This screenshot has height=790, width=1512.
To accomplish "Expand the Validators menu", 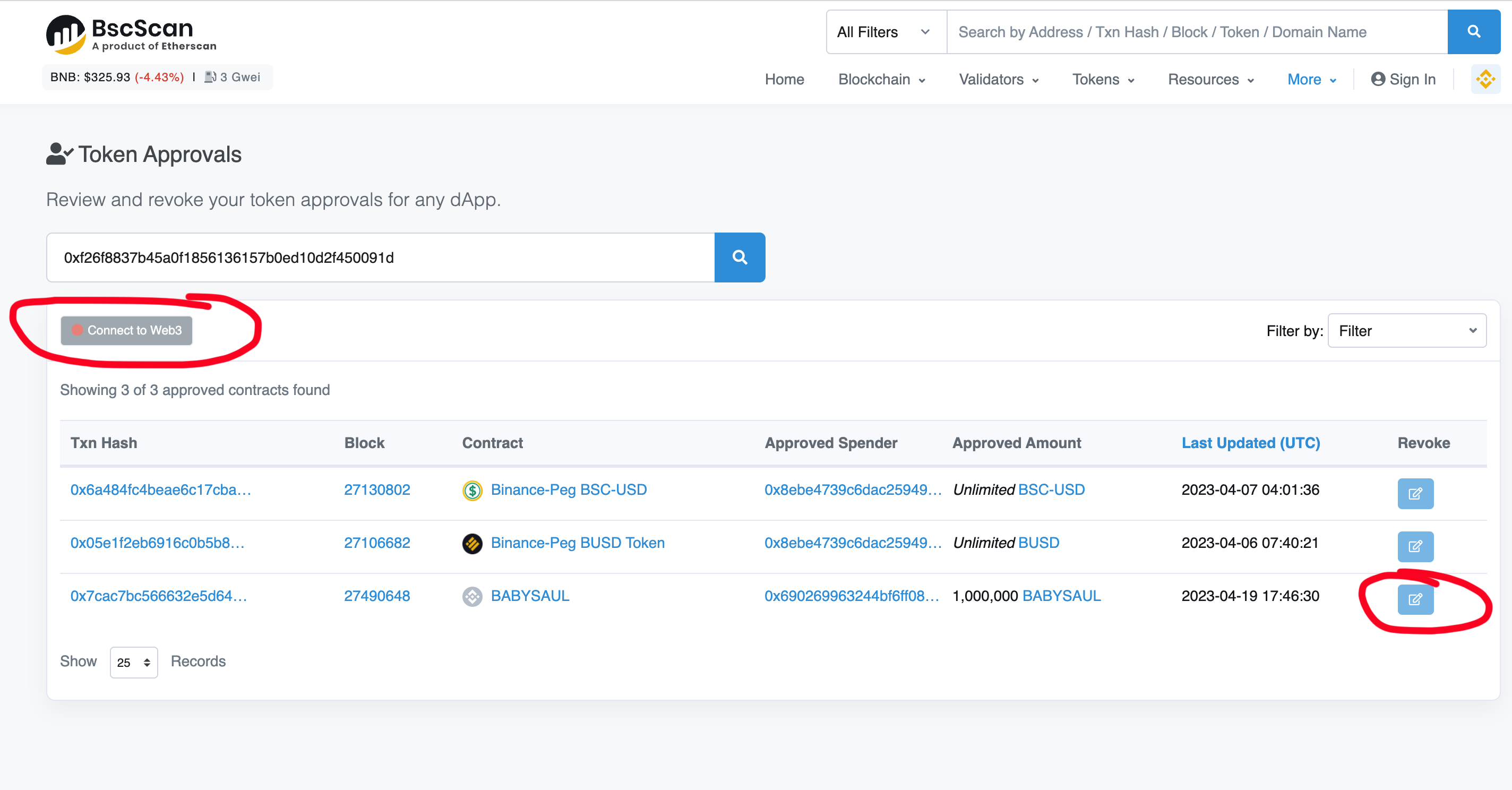I will coord(999,79).
